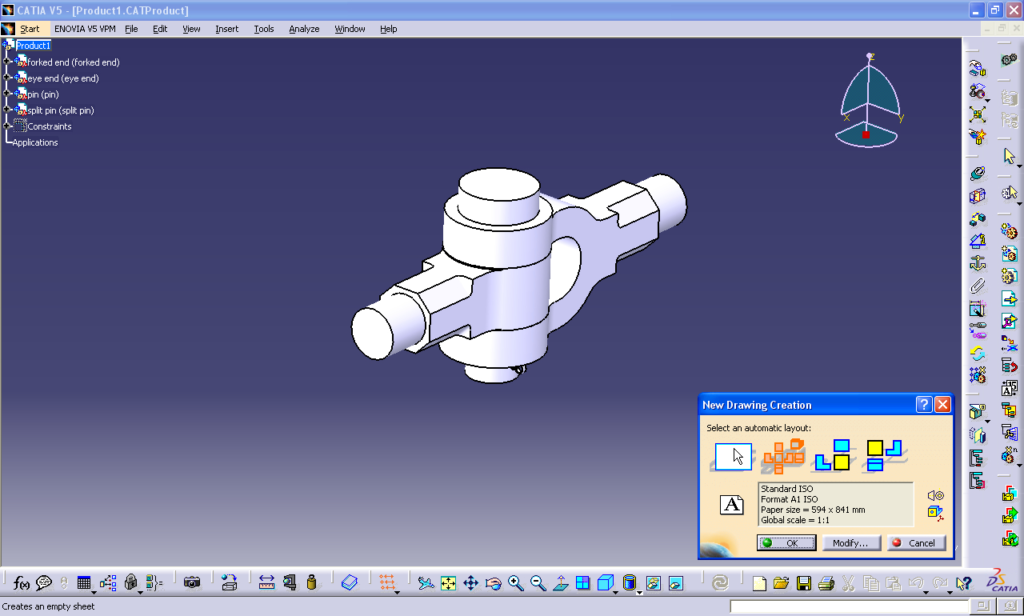The width and height of the screenshot is (1024, 616).
Task: Open the Window menu
Action: 349,29
